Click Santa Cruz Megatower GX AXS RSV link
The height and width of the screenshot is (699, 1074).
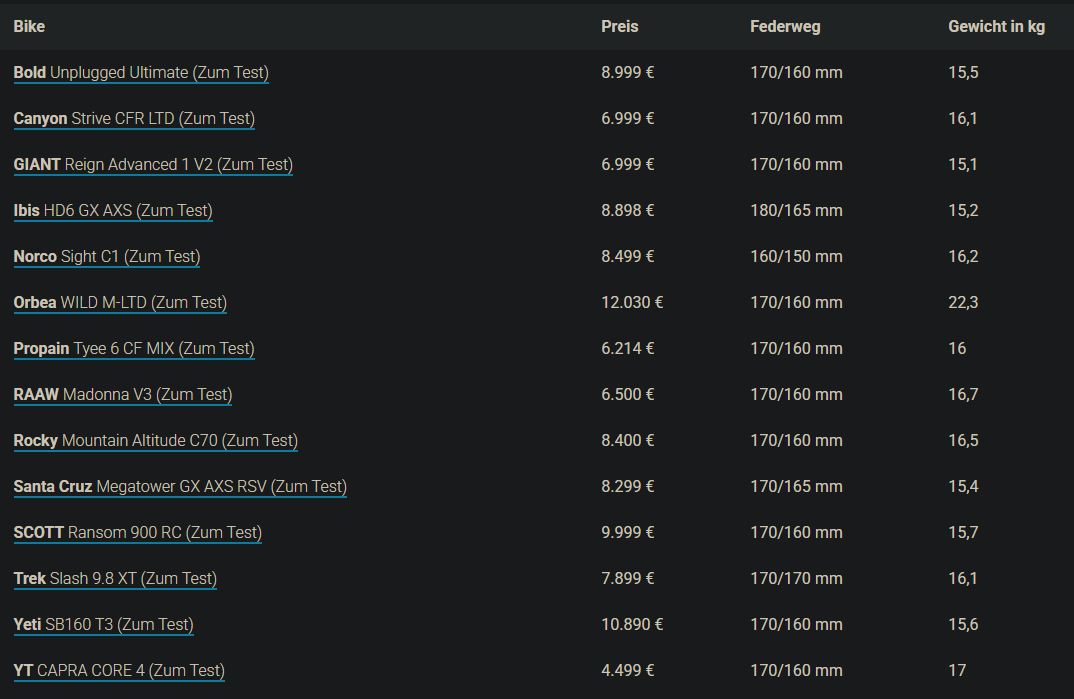180,487
